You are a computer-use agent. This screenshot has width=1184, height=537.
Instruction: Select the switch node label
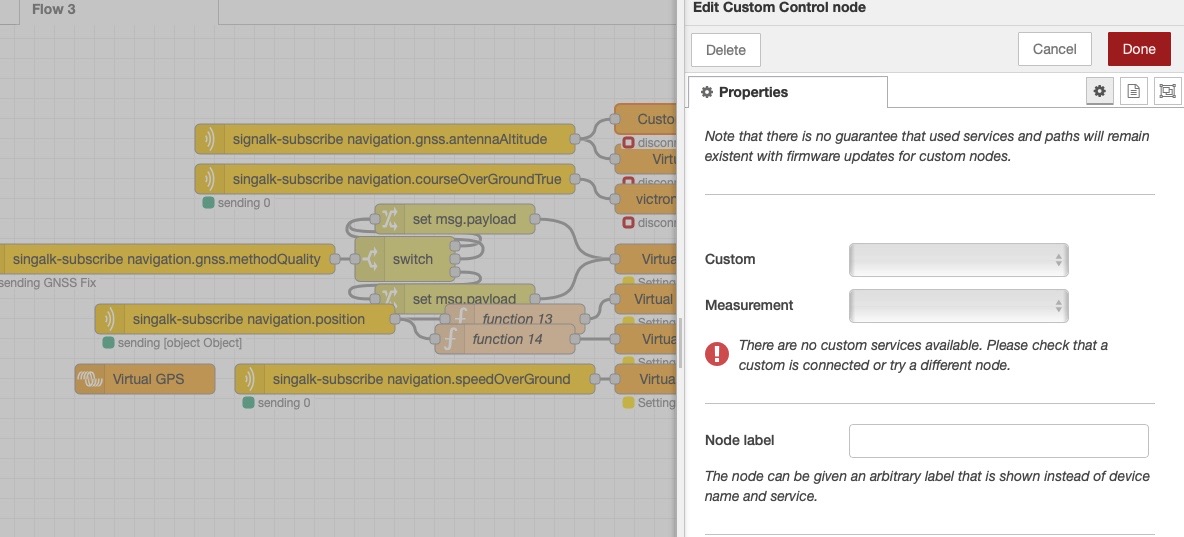(x=413, y=259)
